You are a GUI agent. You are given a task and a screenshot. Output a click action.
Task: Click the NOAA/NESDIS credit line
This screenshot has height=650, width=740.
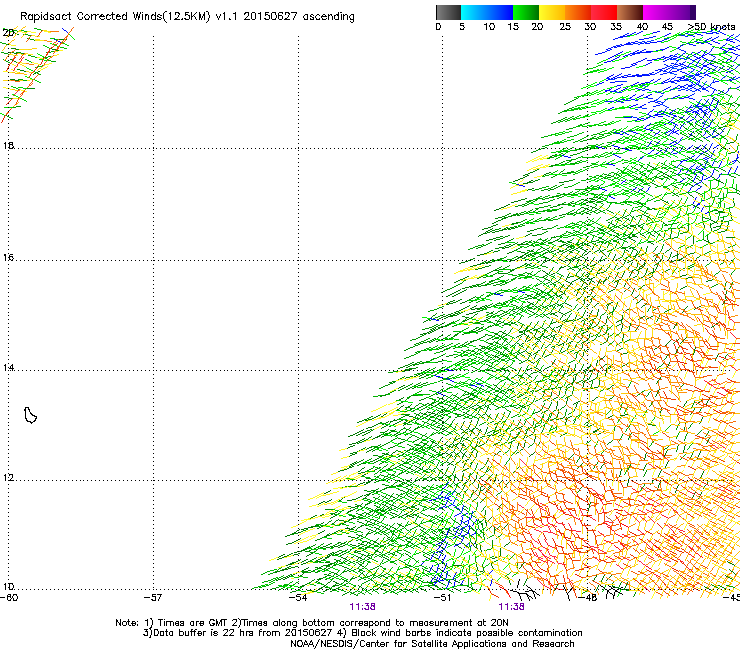[x=432, y=644]
